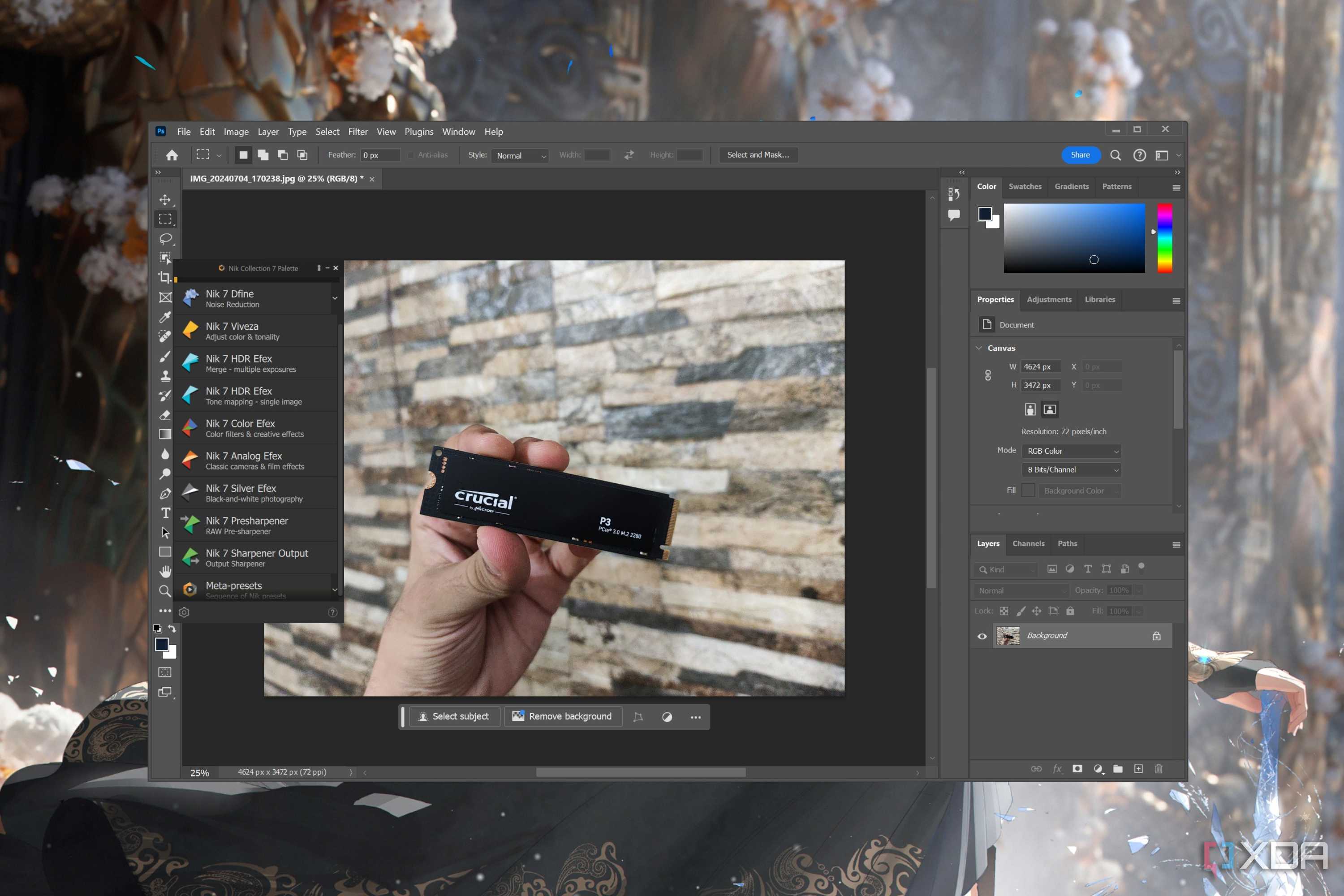Open the 8 Bits/Channel dropdown
The height and width of the screenshot is (896, 1344).
(1072, 470)
